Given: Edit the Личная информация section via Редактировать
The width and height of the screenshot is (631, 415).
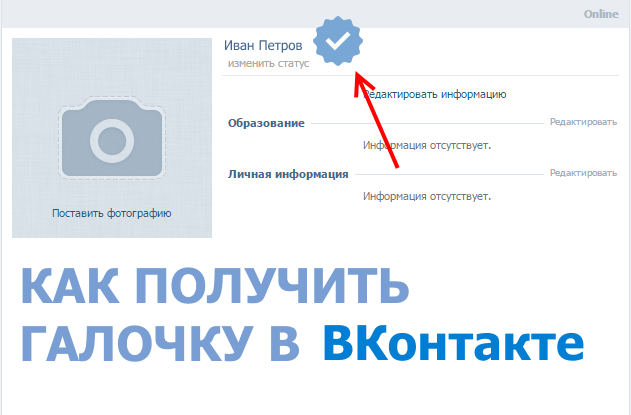Looking at the screenshot, I should pyautogui.click(x=583, y=173).
